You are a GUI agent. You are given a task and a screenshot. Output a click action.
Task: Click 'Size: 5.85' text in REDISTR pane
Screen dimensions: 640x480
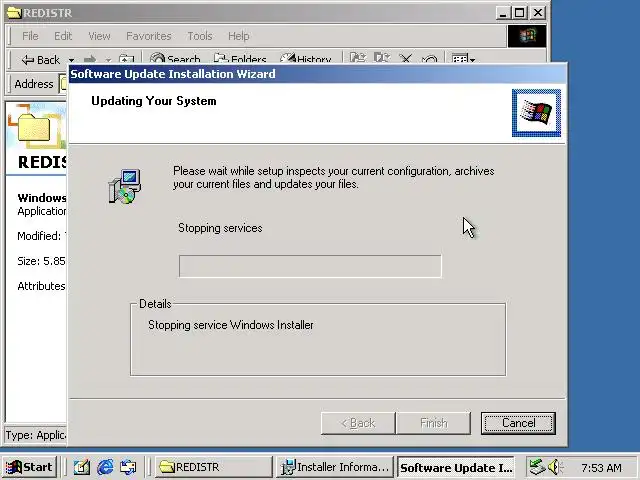click(41, 261)
